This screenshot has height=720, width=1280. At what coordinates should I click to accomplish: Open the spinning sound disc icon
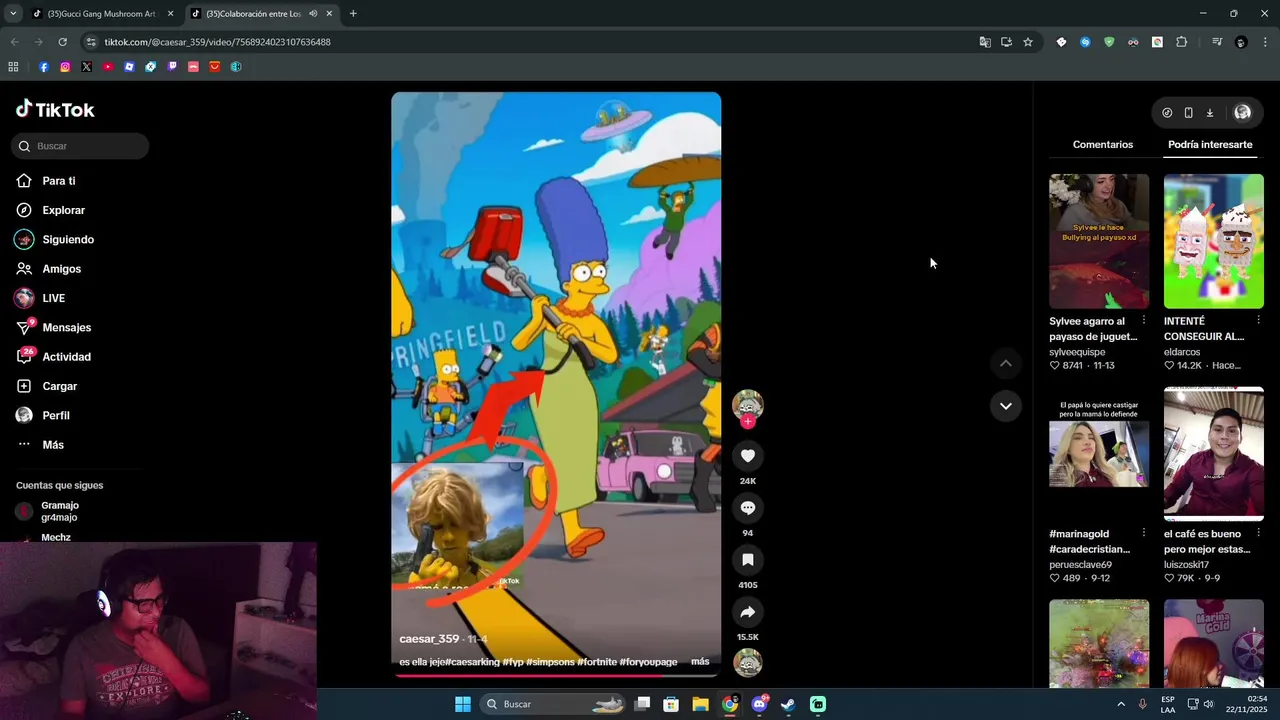pos(747,663)
